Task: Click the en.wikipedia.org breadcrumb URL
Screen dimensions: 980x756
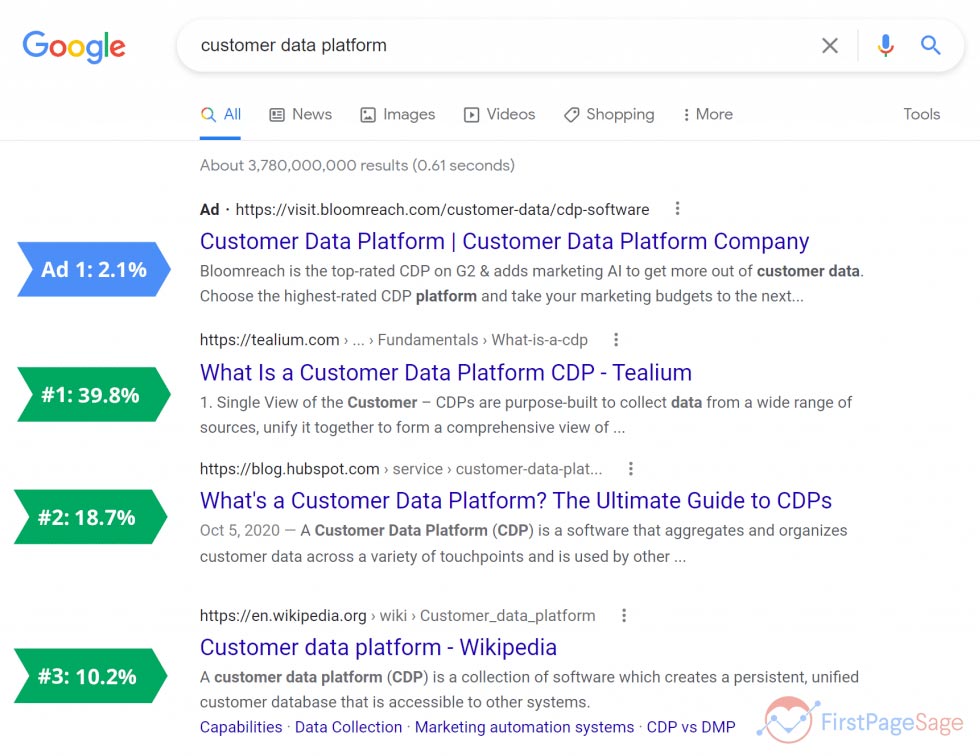Action: click(398, 616)
